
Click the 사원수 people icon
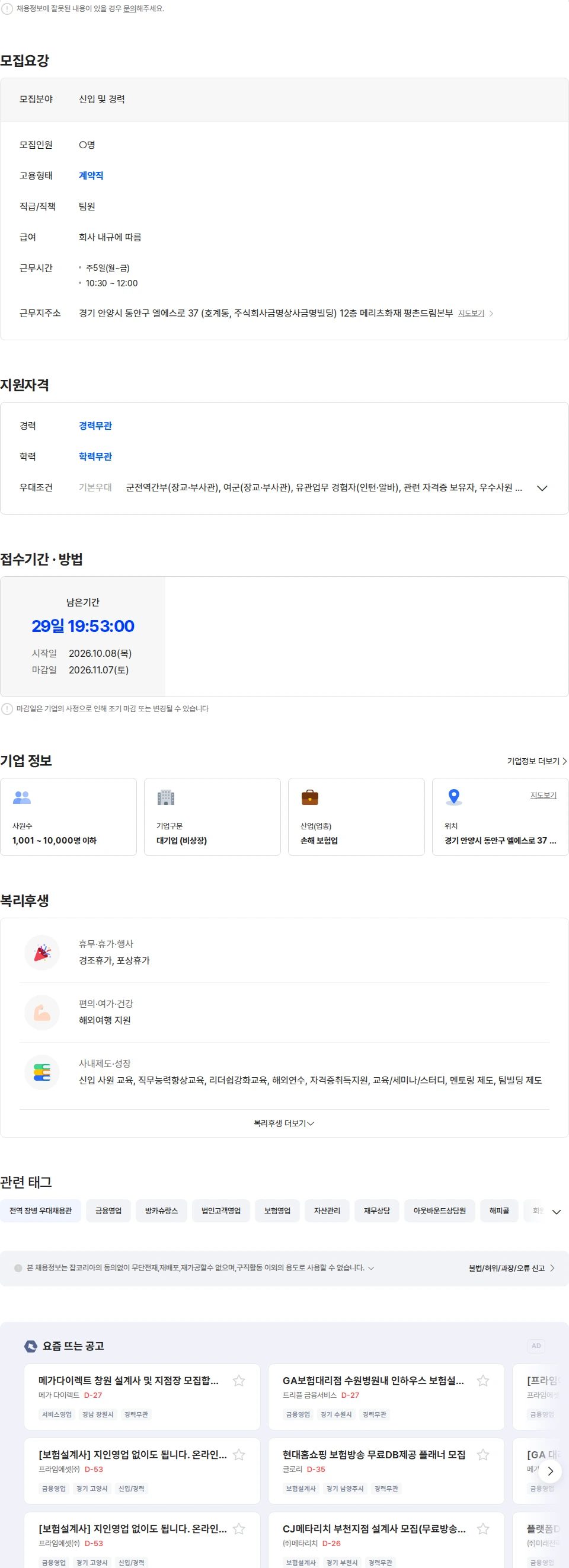pyautogui.click(x=22, y=797)
